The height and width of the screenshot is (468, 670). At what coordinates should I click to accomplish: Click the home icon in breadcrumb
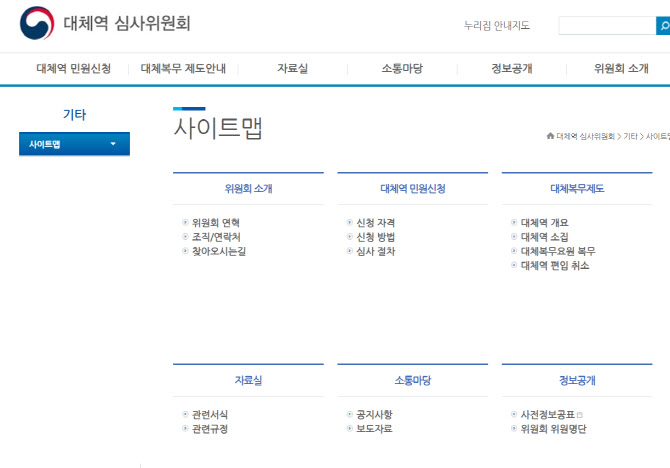tap(550, 136)
